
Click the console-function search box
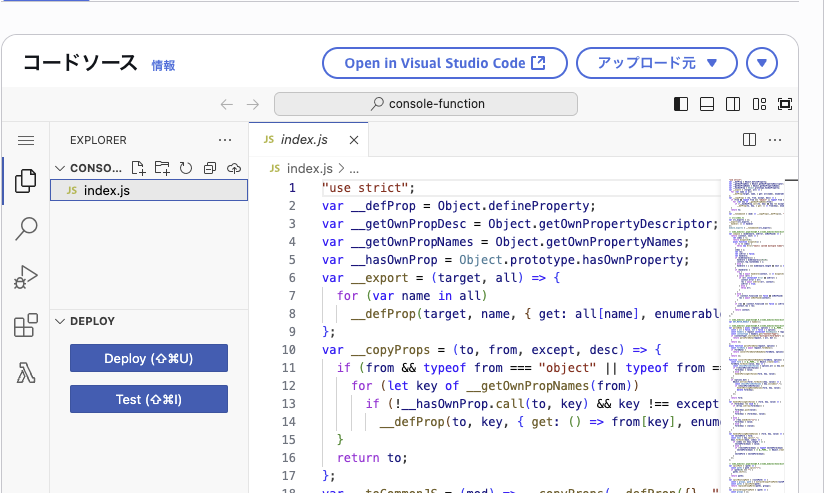(426, 104)
